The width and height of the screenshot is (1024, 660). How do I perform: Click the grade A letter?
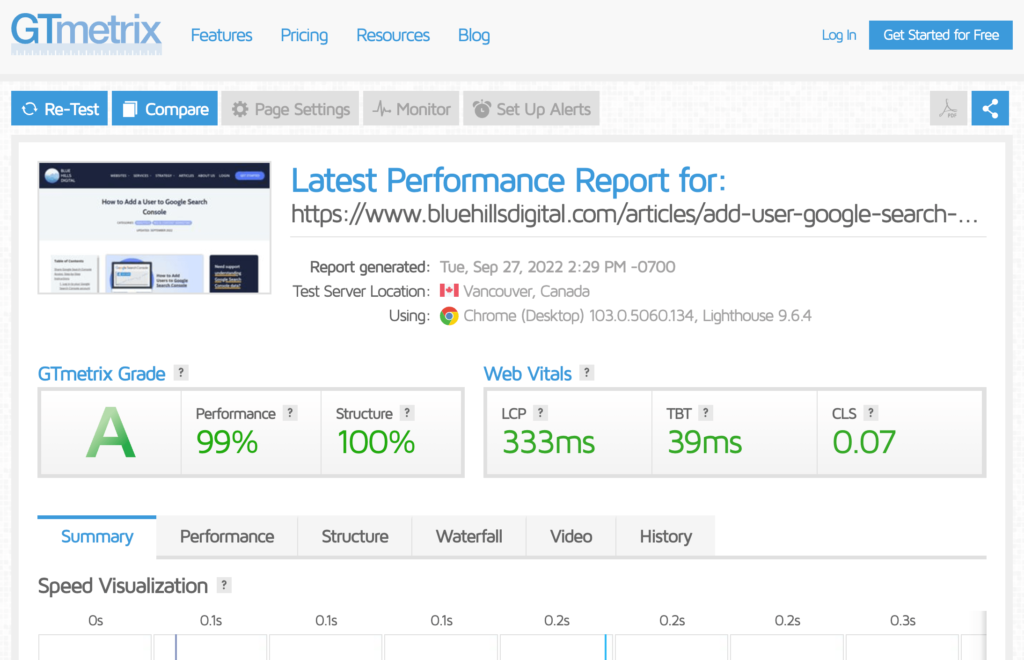(110, 433)
